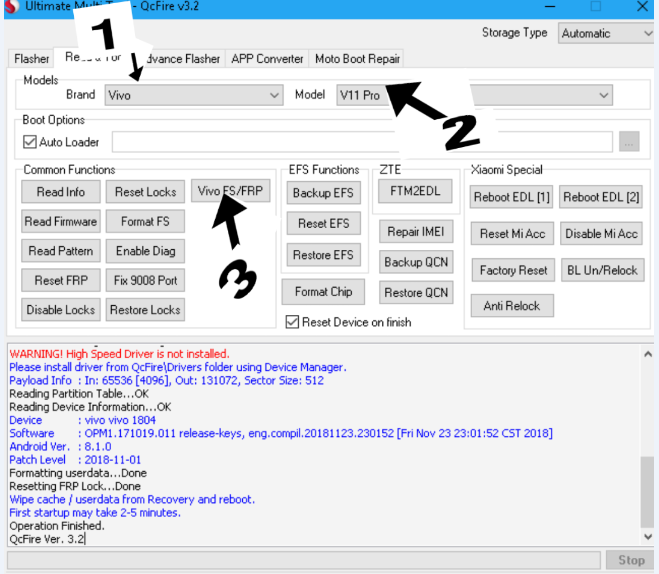Viewport: 659px width, 574px height.
Task: Click the Stop button
Action: pos(631,560)
